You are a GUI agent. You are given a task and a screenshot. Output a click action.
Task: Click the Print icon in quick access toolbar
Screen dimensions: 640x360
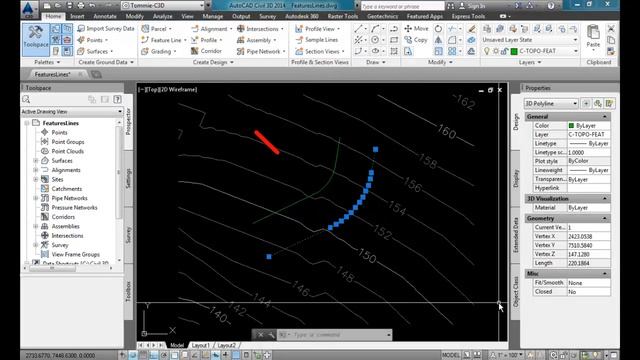coord(81,6)
